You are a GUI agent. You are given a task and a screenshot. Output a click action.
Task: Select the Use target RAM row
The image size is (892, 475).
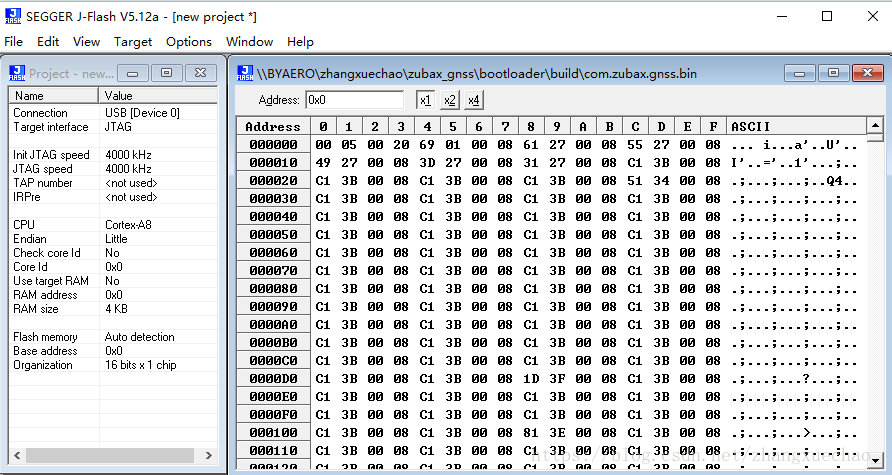point(113,281)
